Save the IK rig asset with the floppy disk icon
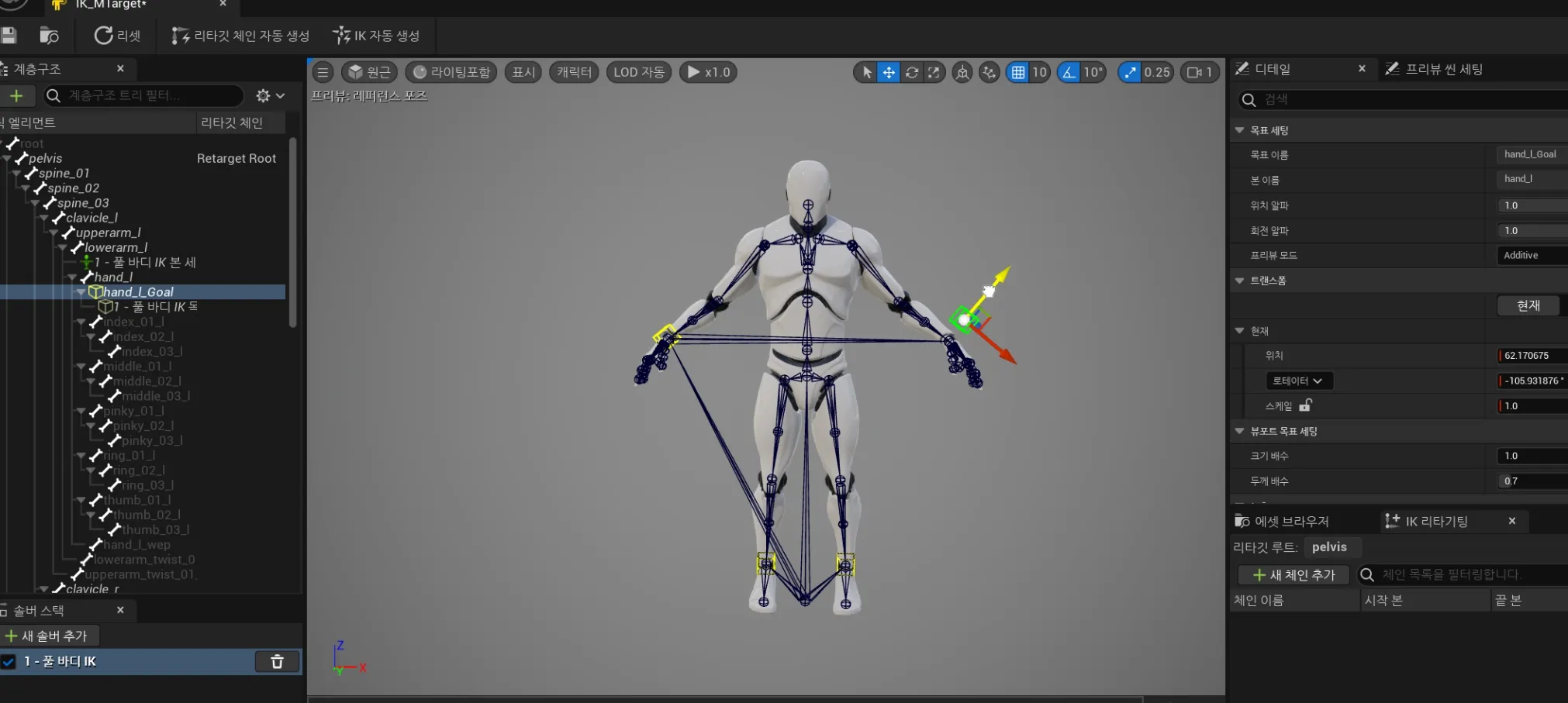 9,35
